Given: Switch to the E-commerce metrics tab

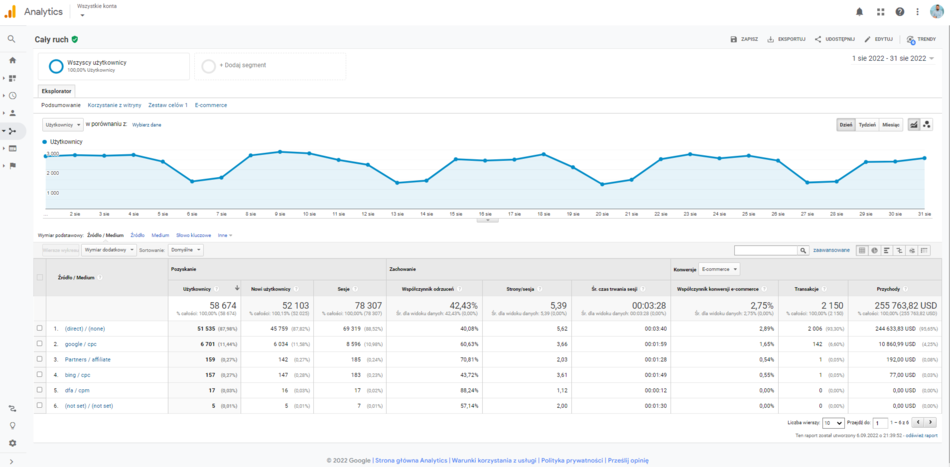Looking at the screenshot, I should tap(210, 104).
